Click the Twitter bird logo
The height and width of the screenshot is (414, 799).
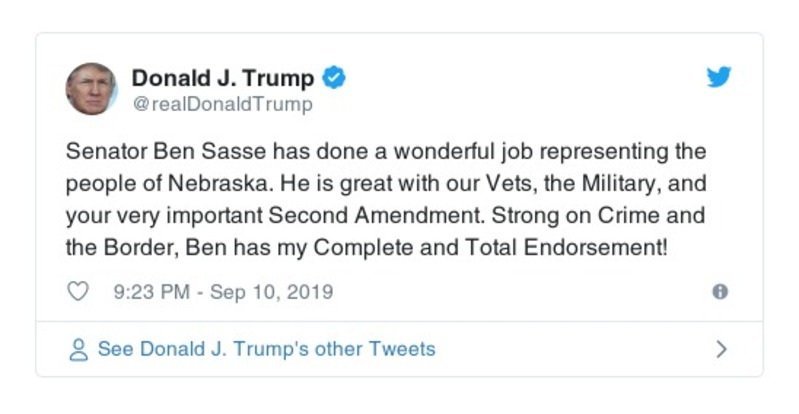(719, 78)
